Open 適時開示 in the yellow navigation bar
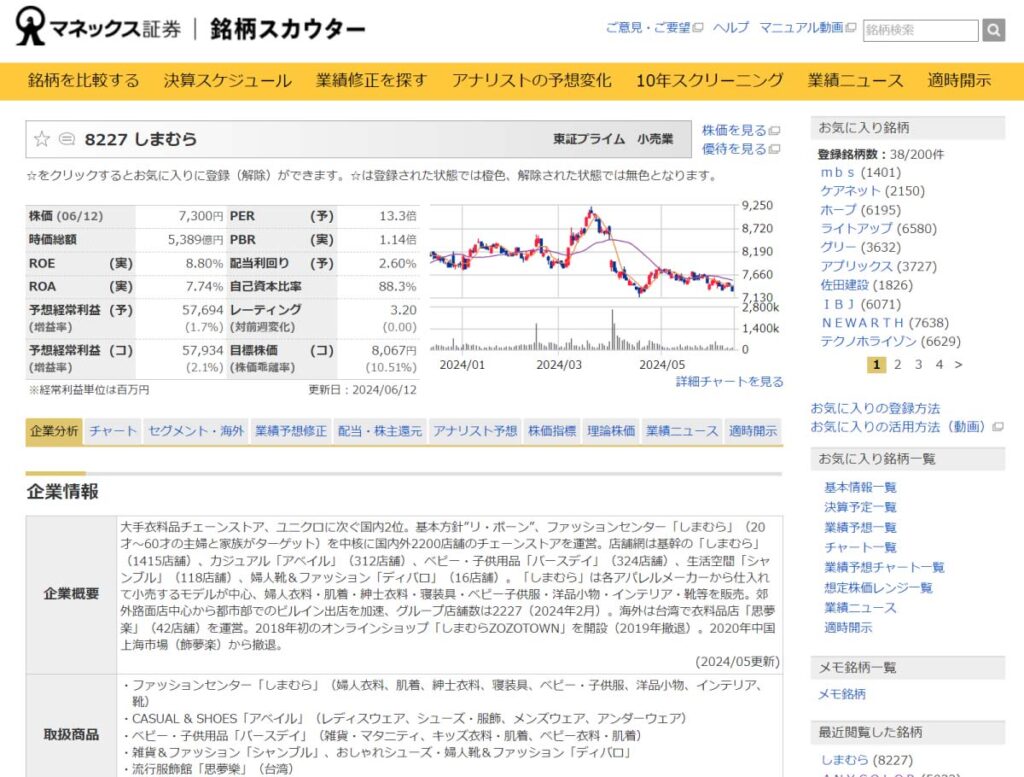The height and width of the screenshot is (777, 1024). (959, 80)
